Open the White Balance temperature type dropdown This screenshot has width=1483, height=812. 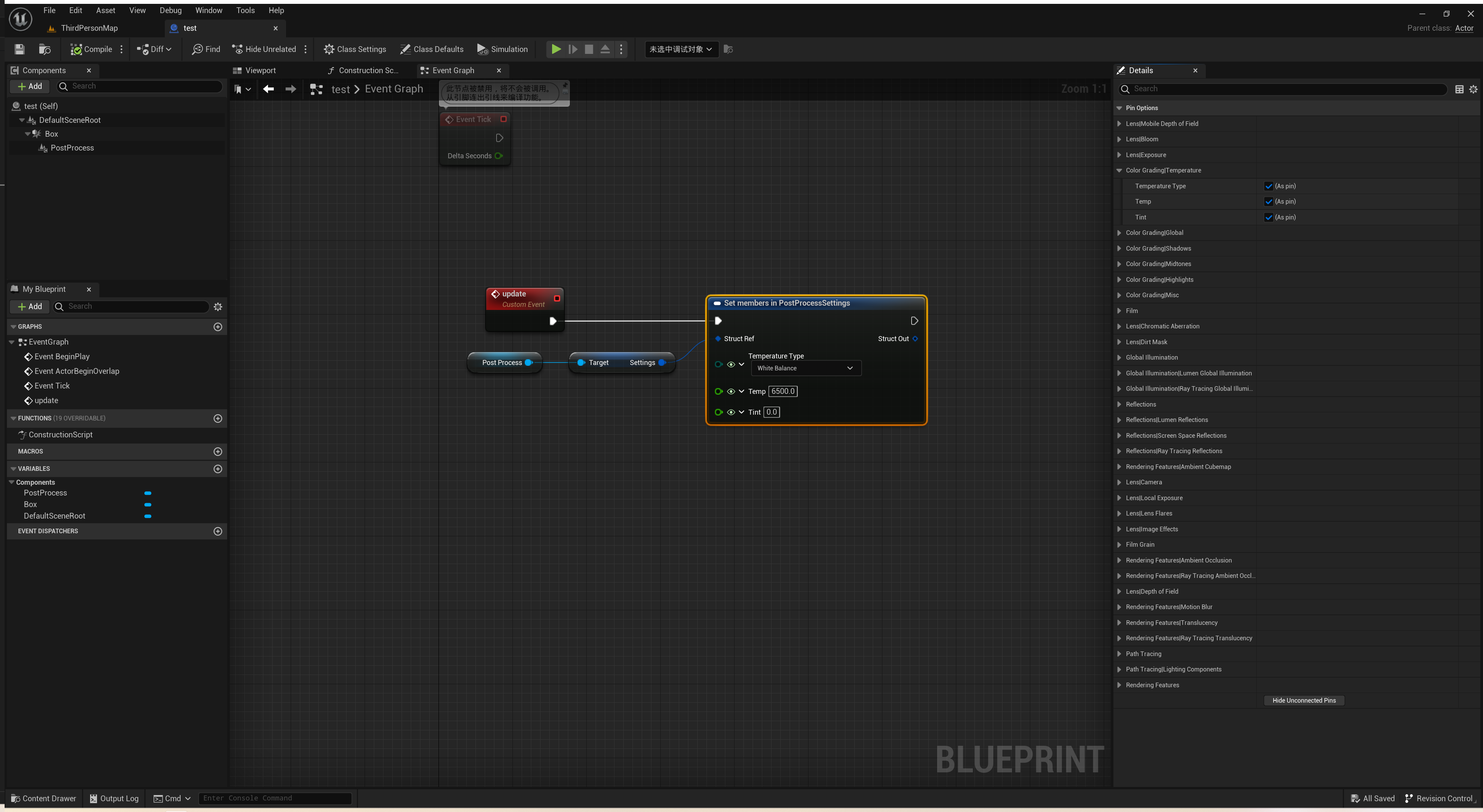[x=806, y=368]
